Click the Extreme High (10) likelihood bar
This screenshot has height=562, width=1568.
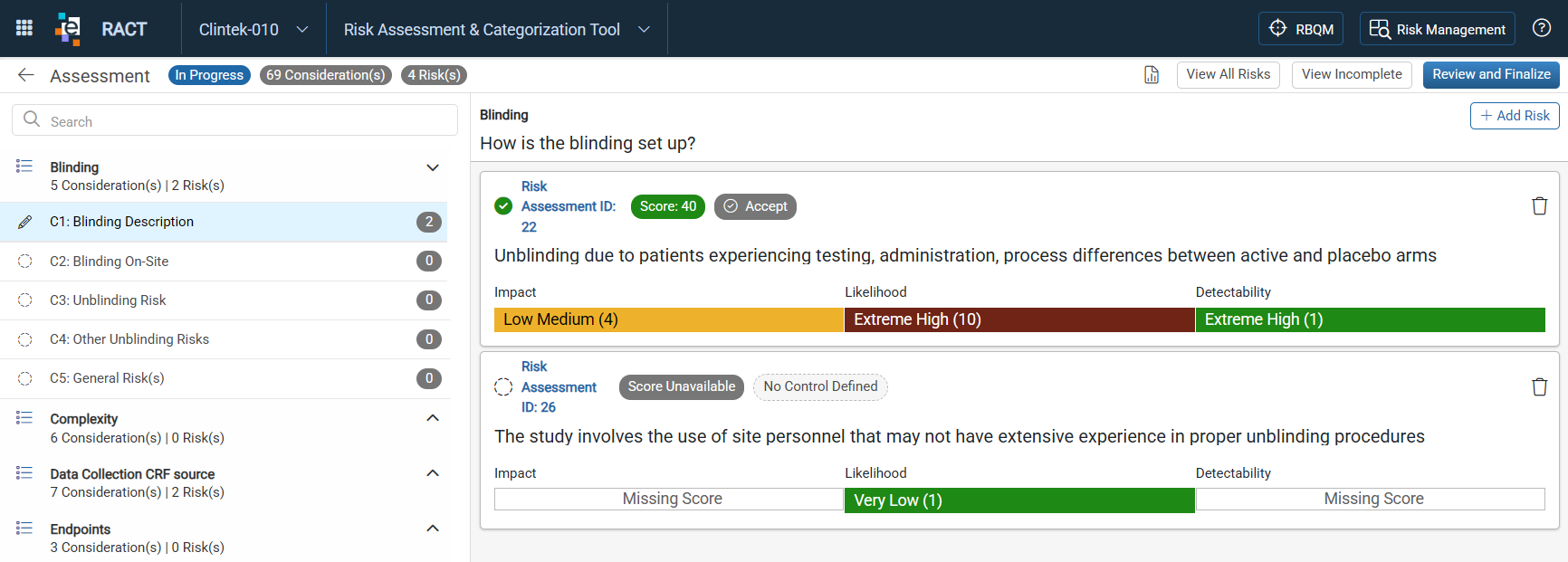1019,319
